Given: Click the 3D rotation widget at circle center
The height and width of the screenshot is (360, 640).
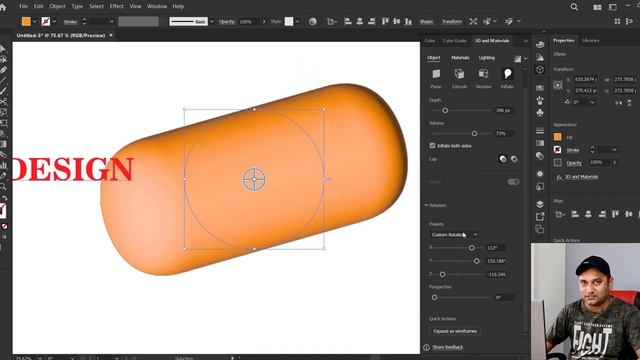Looking at the screenshot, I should (x=254, y=179).
